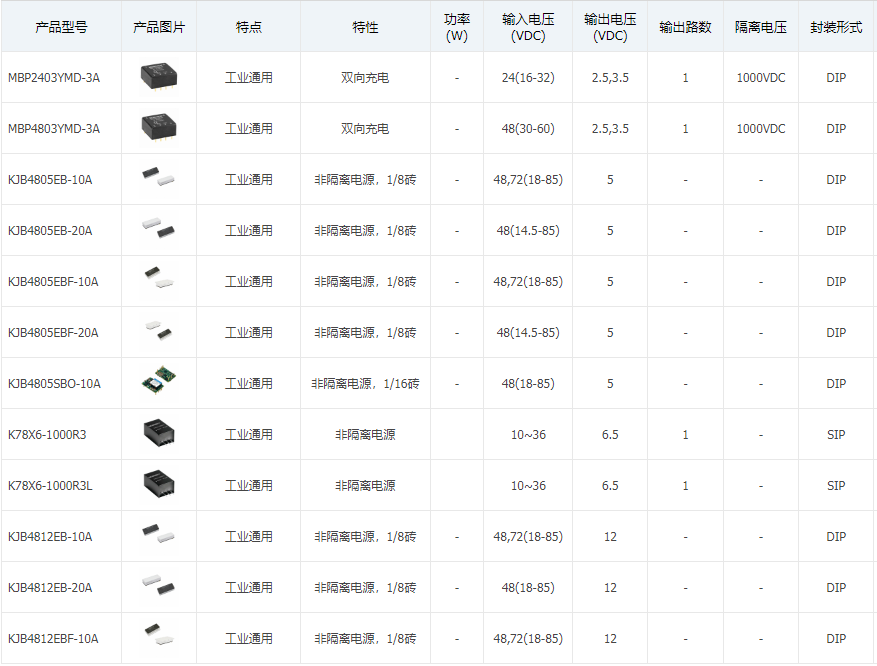Open model KJB4805SBO-10A

point(54,384)
